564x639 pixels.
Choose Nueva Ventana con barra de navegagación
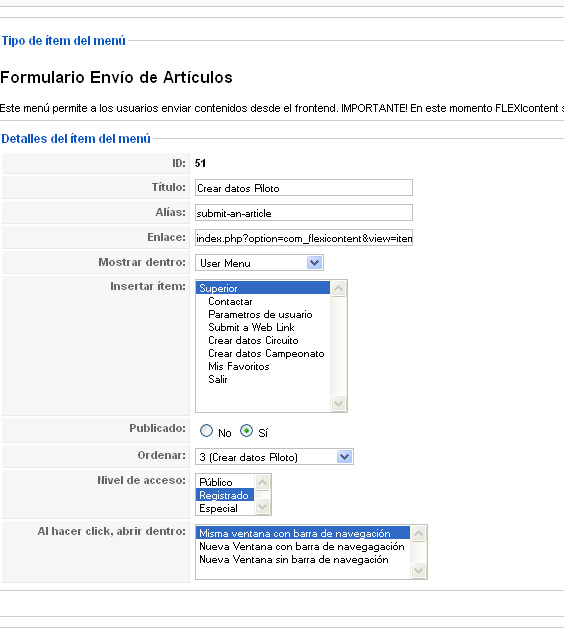(302, 546)
